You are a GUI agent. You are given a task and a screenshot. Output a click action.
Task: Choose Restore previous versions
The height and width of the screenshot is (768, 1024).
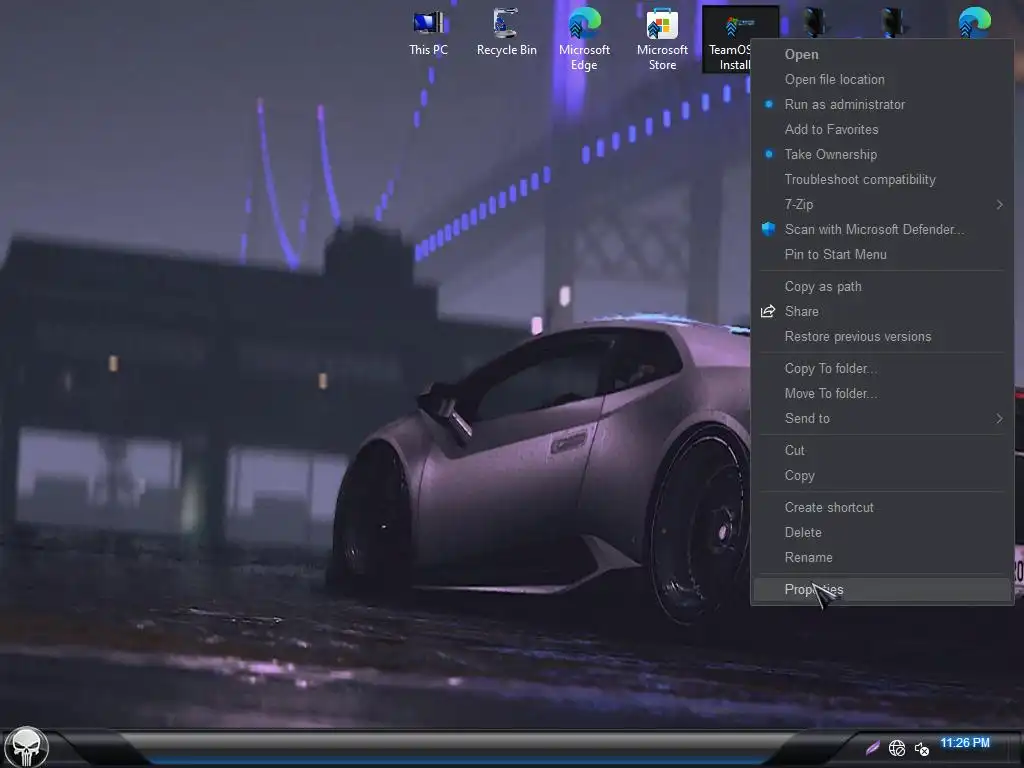tap(882, 336)
